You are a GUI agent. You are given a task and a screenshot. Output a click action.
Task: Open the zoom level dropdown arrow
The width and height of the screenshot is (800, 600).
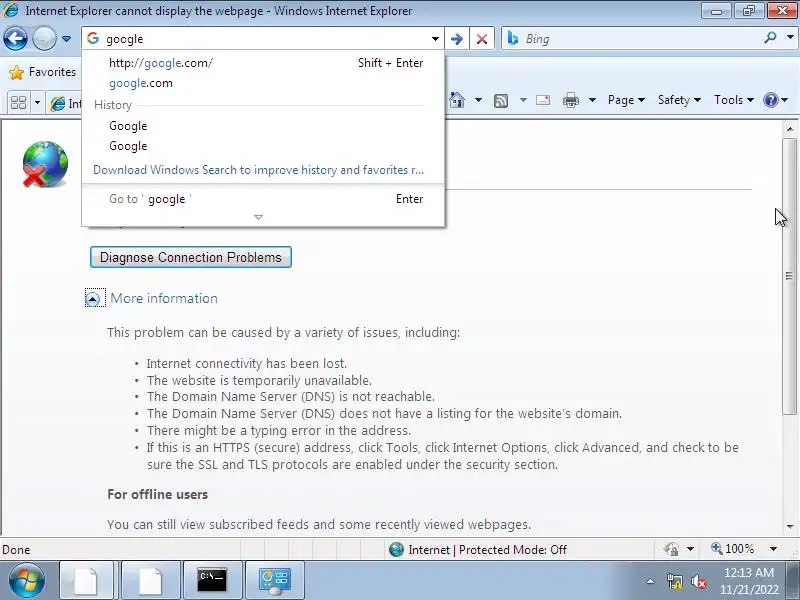pyautogui.click(x=773, y=549)
